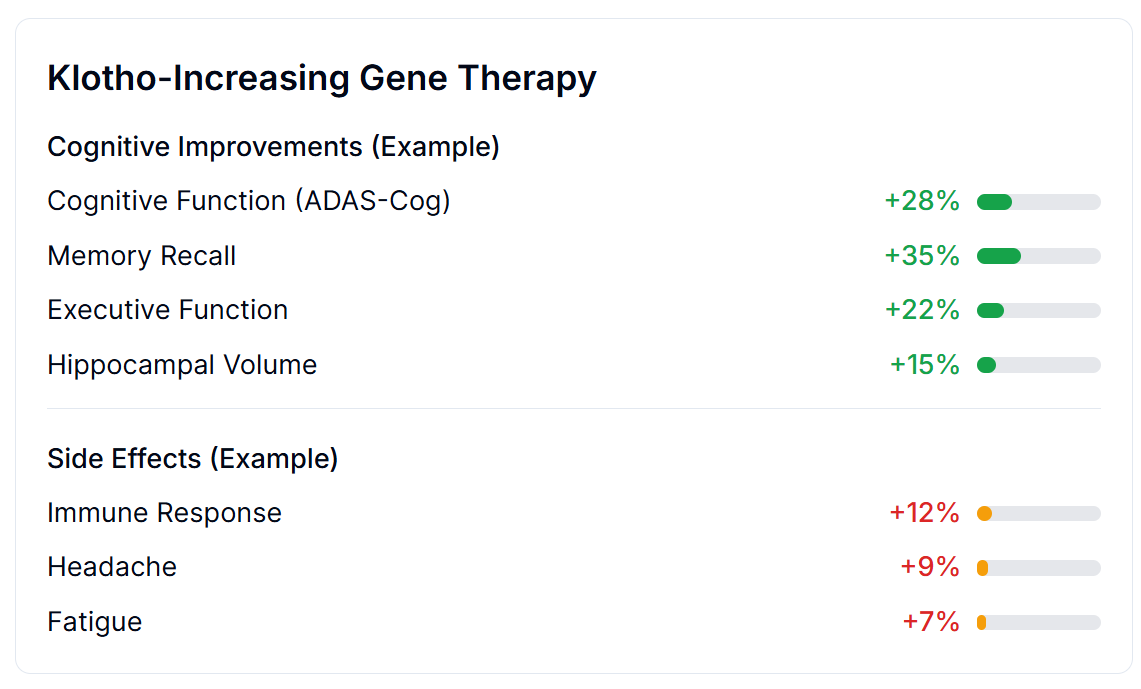Click the Hippocampal Volume progress bar
The width and height of the screenshot is (1141, 689).
[1038, 365]
